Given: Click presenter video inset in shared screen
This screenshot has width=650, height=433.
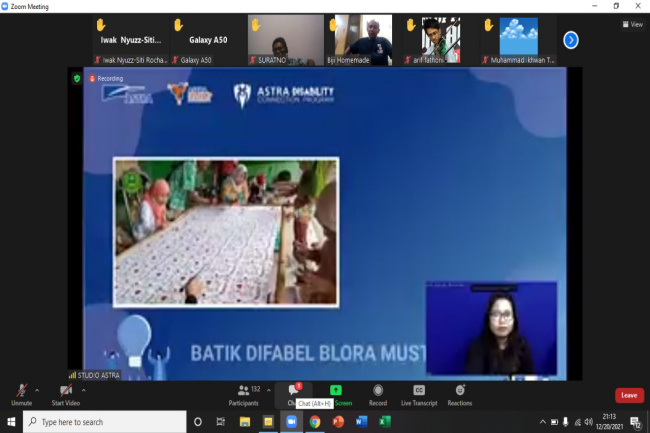Looking at the screenshot, I should click(491, 329).
